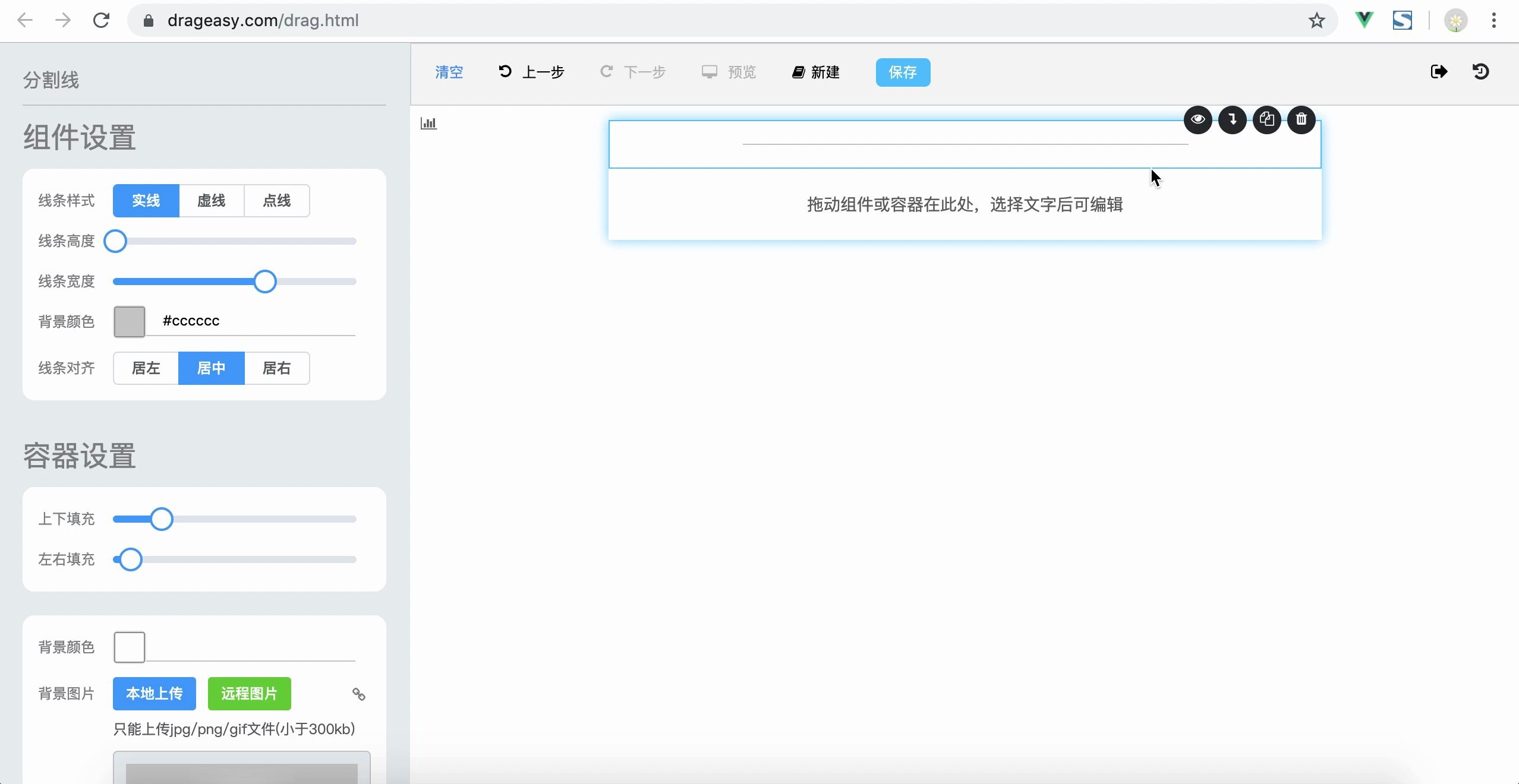The width and height of the screenshot is (1519, 784).
Task: Open the #cccccc gray color swatch
Action: pyautogui.click(x=130, y=321)
